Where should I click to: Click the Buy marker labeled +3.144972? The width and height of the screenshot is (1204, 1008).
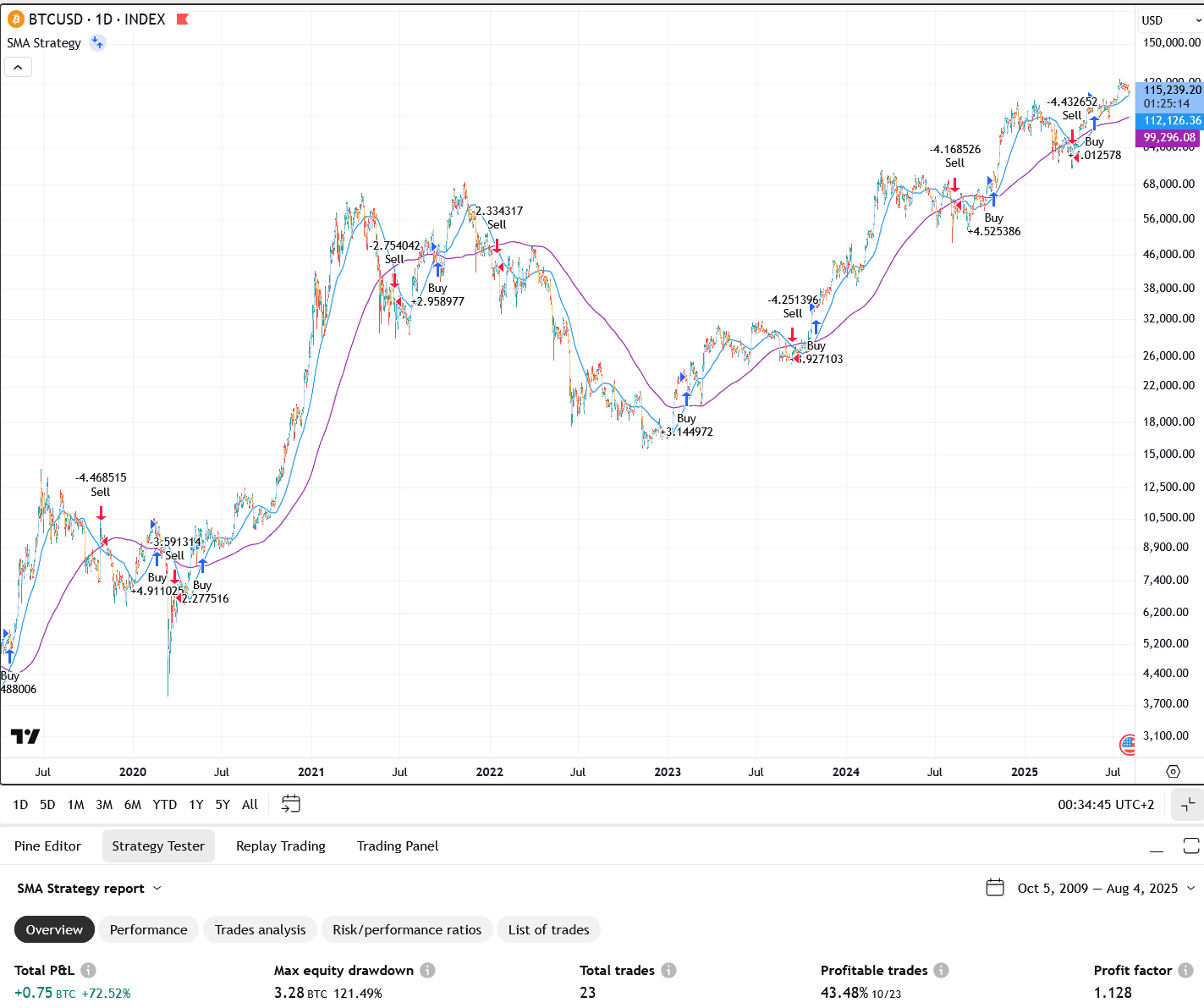coord(686,397)
